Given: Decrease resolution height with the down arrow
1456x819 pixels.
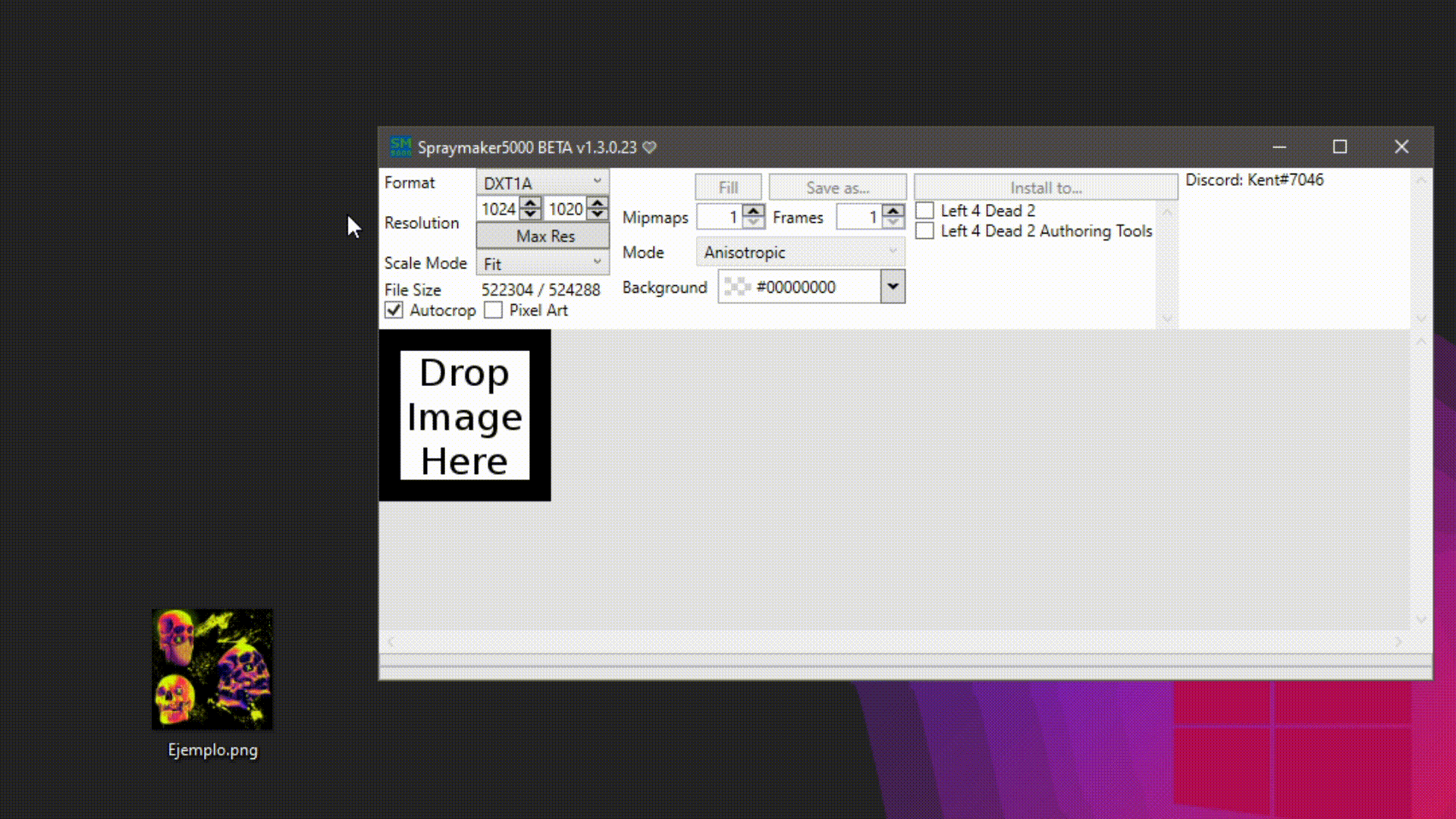Looking at the screenshot, I should [x=598, y=215].
